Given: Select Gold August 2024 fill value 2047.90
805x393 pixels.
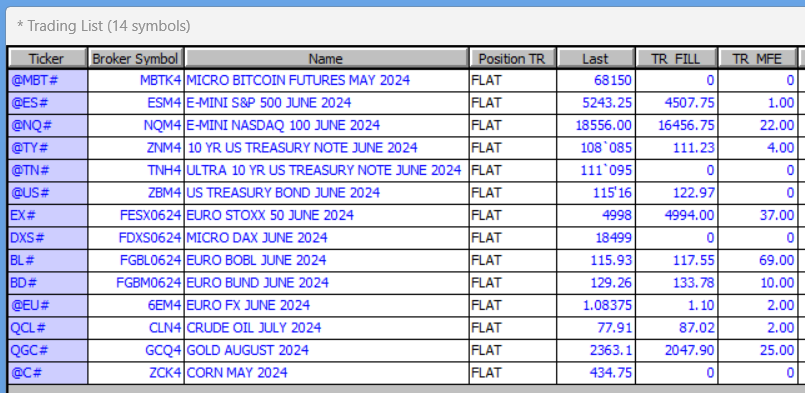Looking at the screenshot, I should tap(676, 351).
